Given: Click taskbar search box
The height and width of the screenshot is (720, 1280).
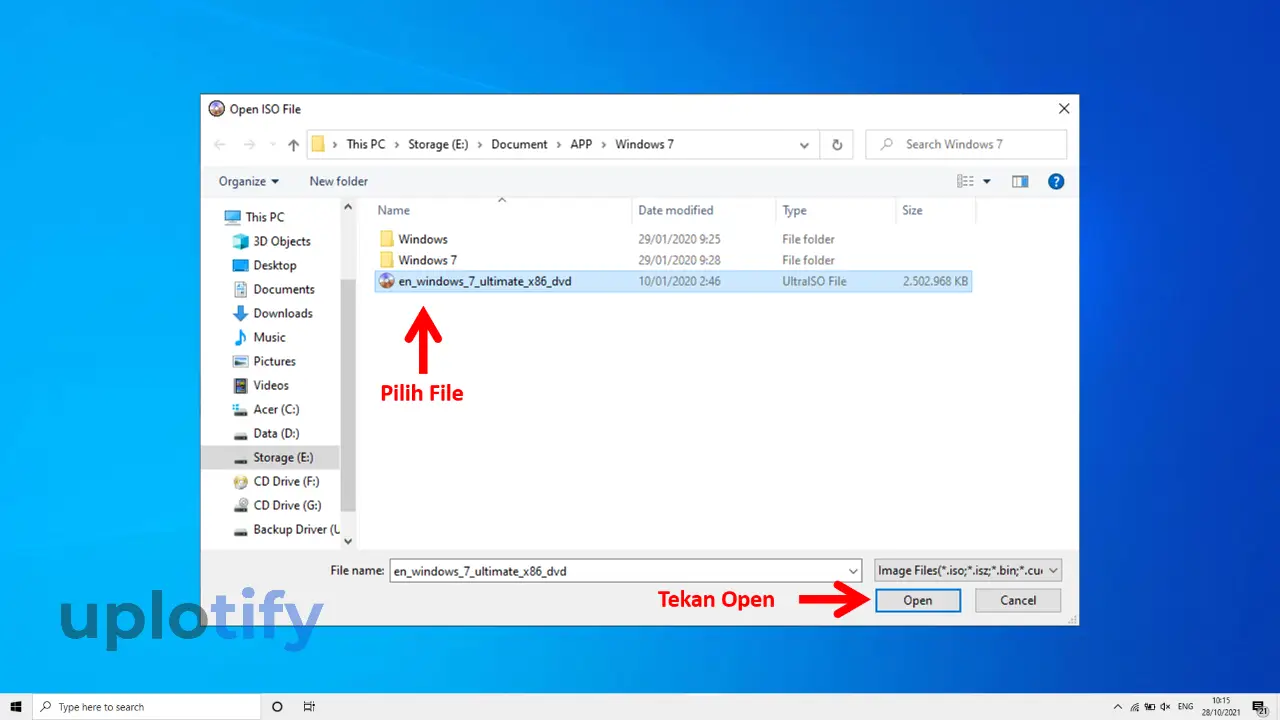Looking at the screenshot, I should click(x=147, y=707).
